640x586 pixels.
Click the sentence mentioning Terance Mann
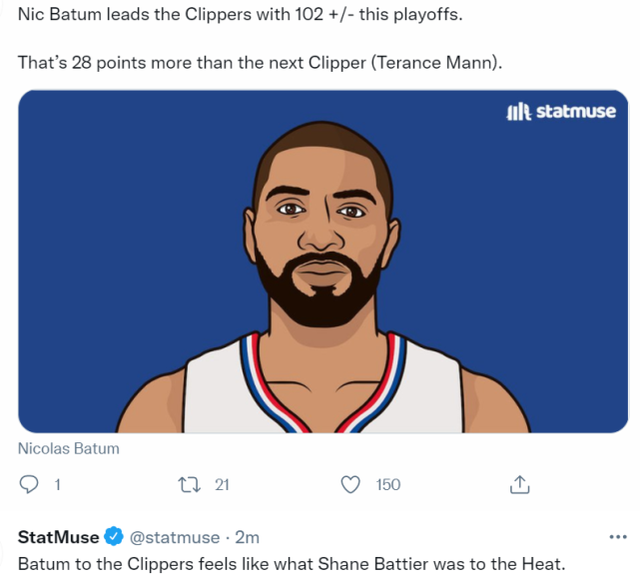260,62
